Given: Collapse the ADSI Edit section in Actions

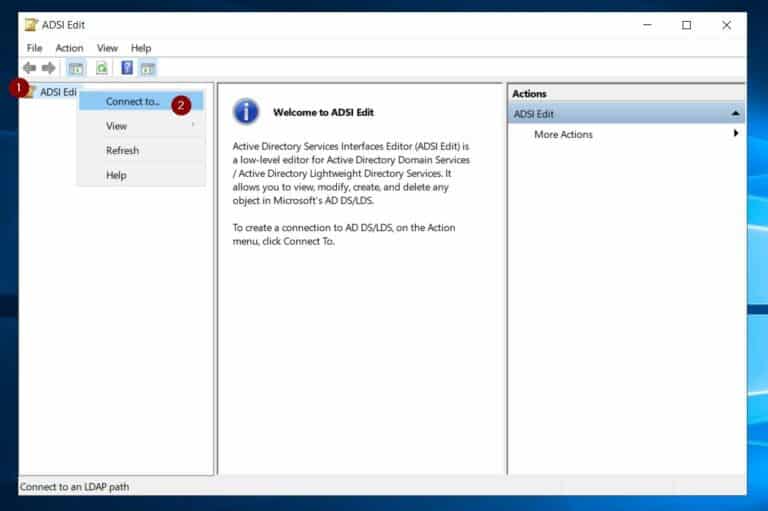Looking at the screenshot, I should click(x=735, y=114).
